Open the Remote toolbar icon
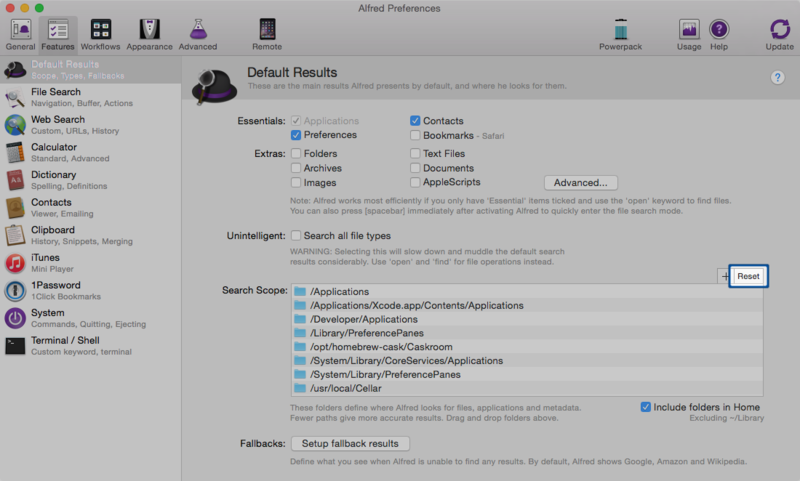The width and height of the screenshot is (800, 481). point(267,30)
